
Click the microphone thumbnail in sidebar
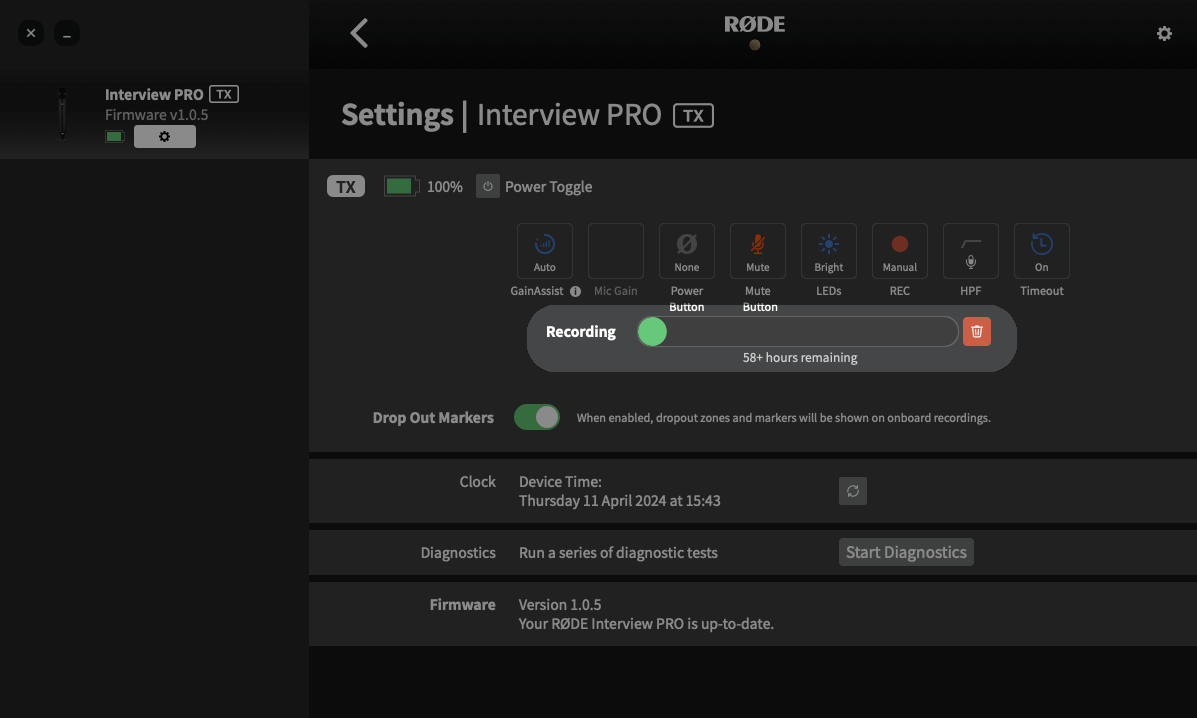coord(63,114)
